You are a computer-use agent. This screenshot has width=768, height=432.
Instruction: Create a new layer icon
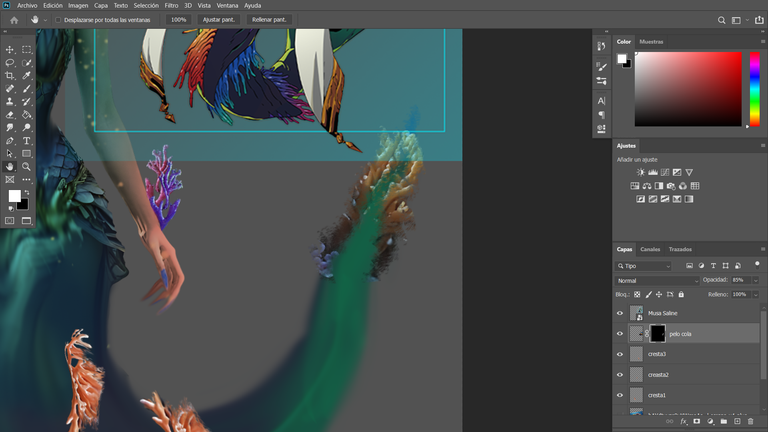pyautogui.click(x=737, y=421)
